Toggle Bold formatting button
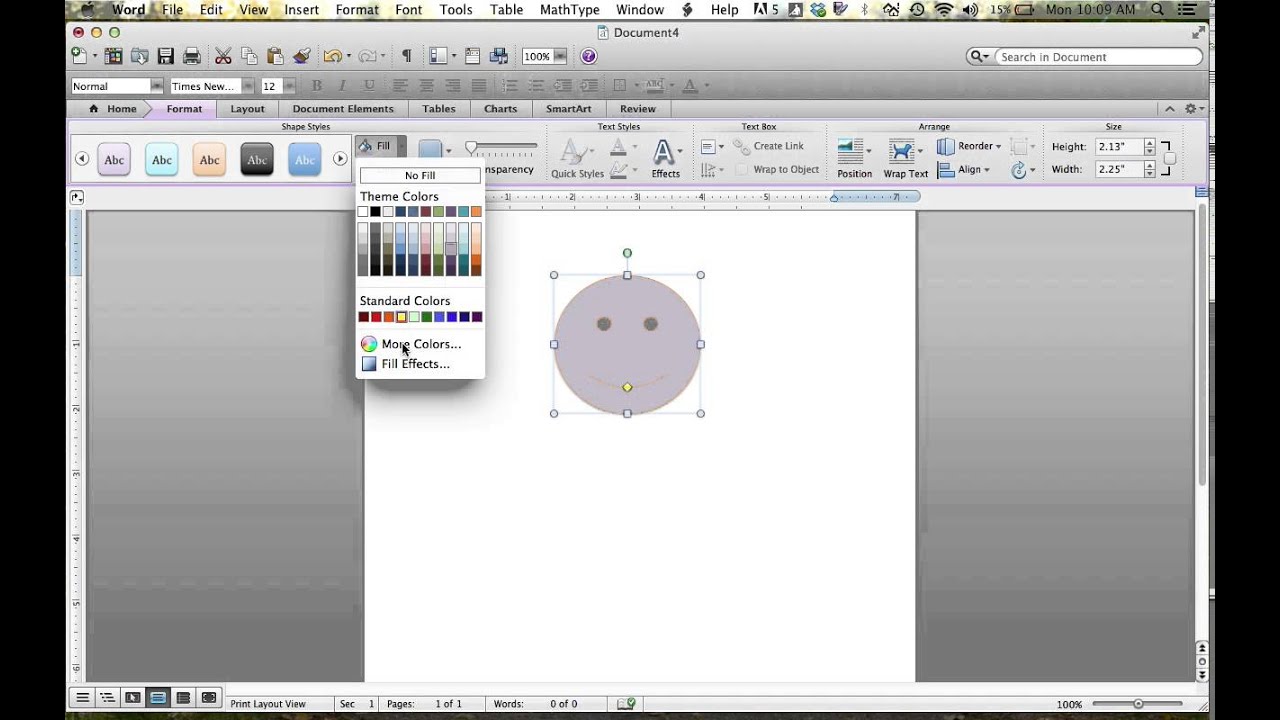This screenshot has width=1280, height=720. [317, 86]
